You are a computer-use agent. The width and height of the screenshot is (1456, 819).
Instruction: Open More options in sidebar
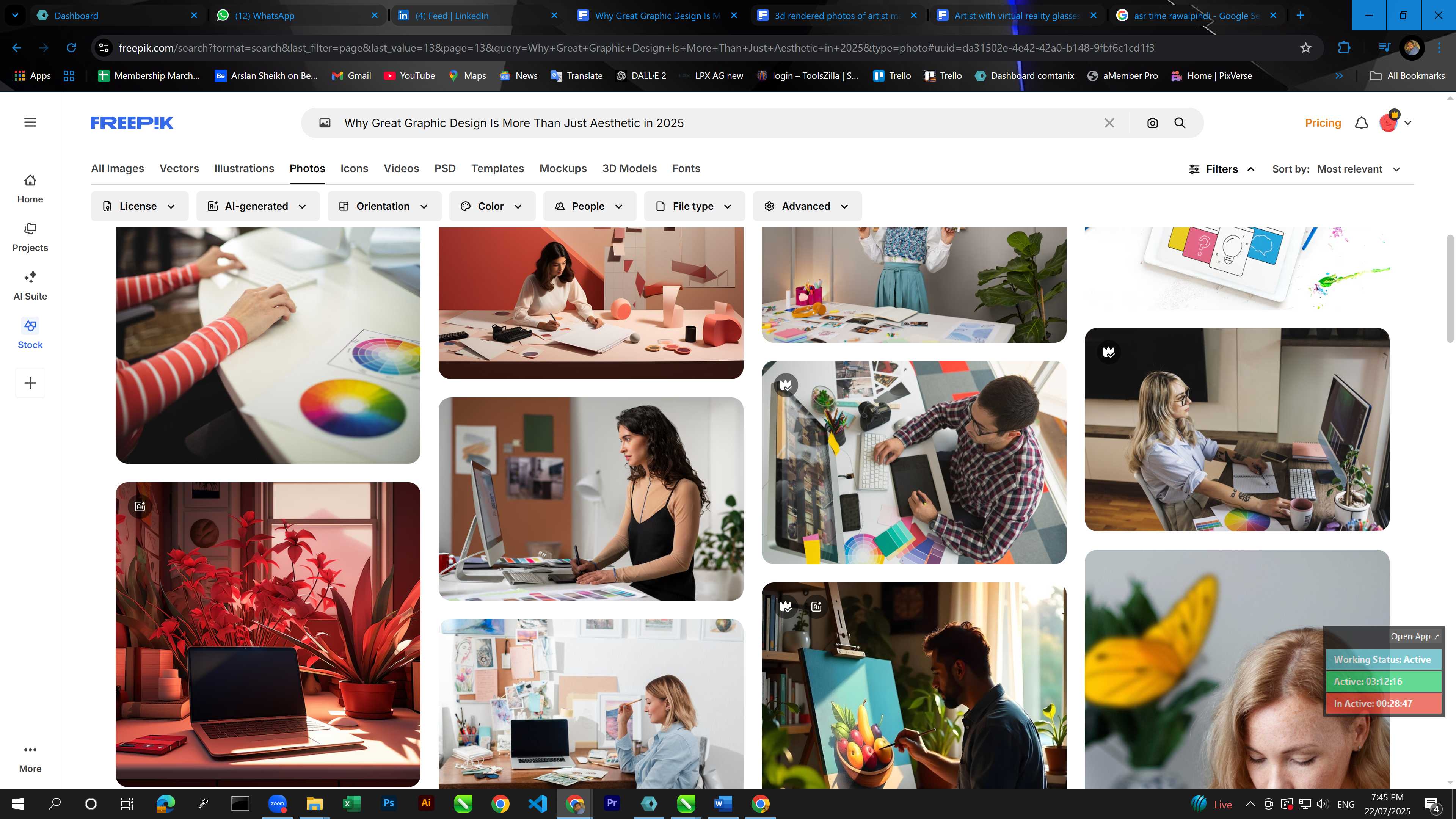pos(30,758)
